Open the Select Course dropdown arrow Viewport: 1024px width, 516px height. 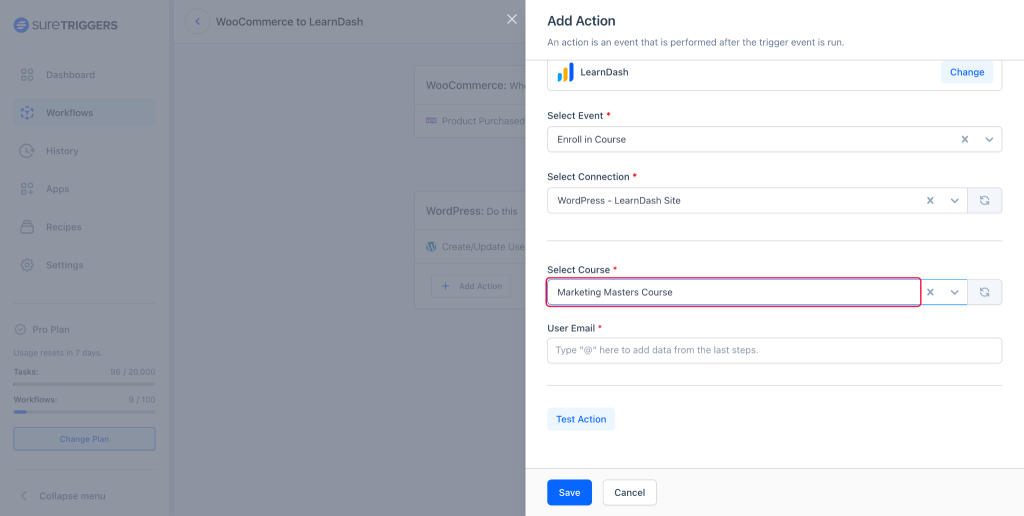click(x=955, y=292)
